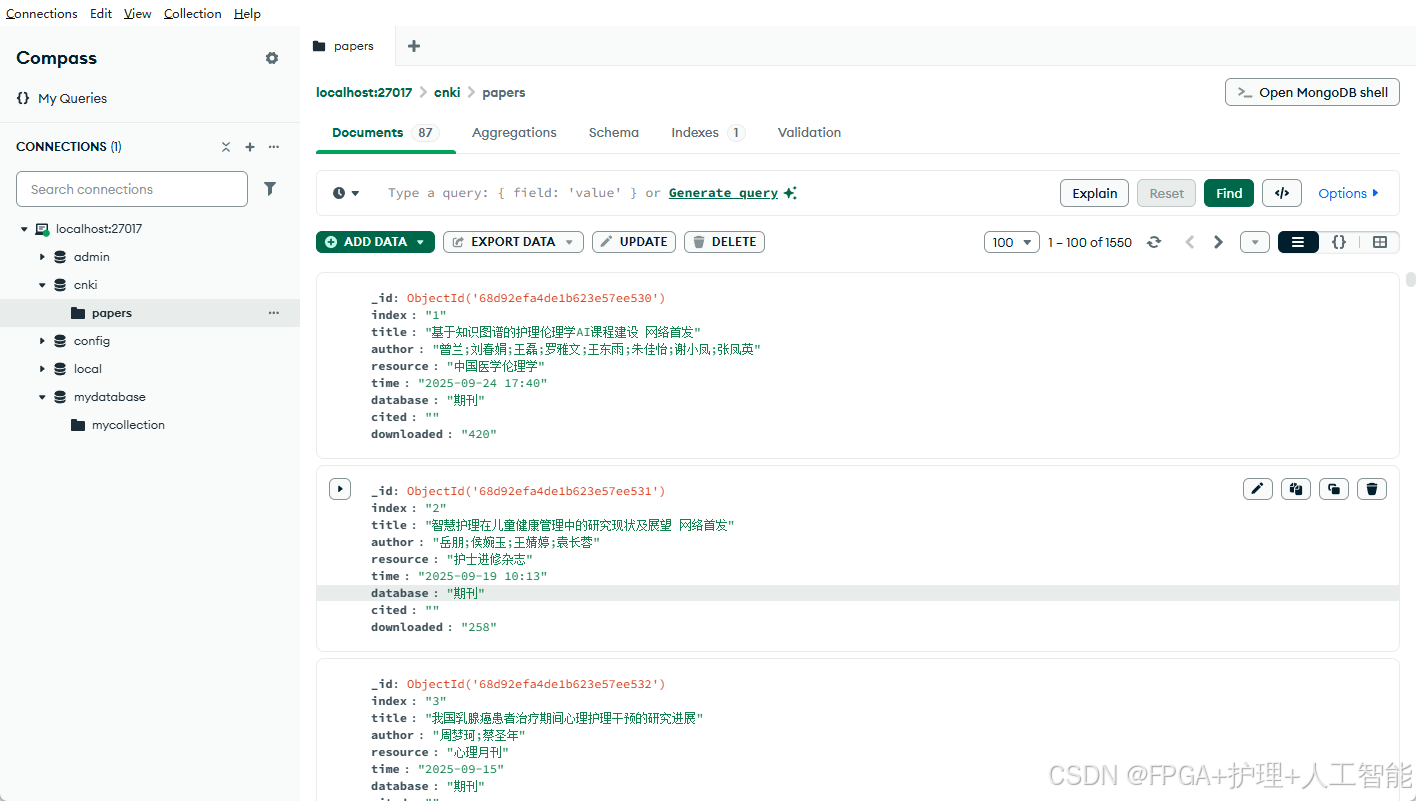Viewport: 1416px width, 801px height.
Task: Open query history clock dropdown
Action: (x=346, y=193)
